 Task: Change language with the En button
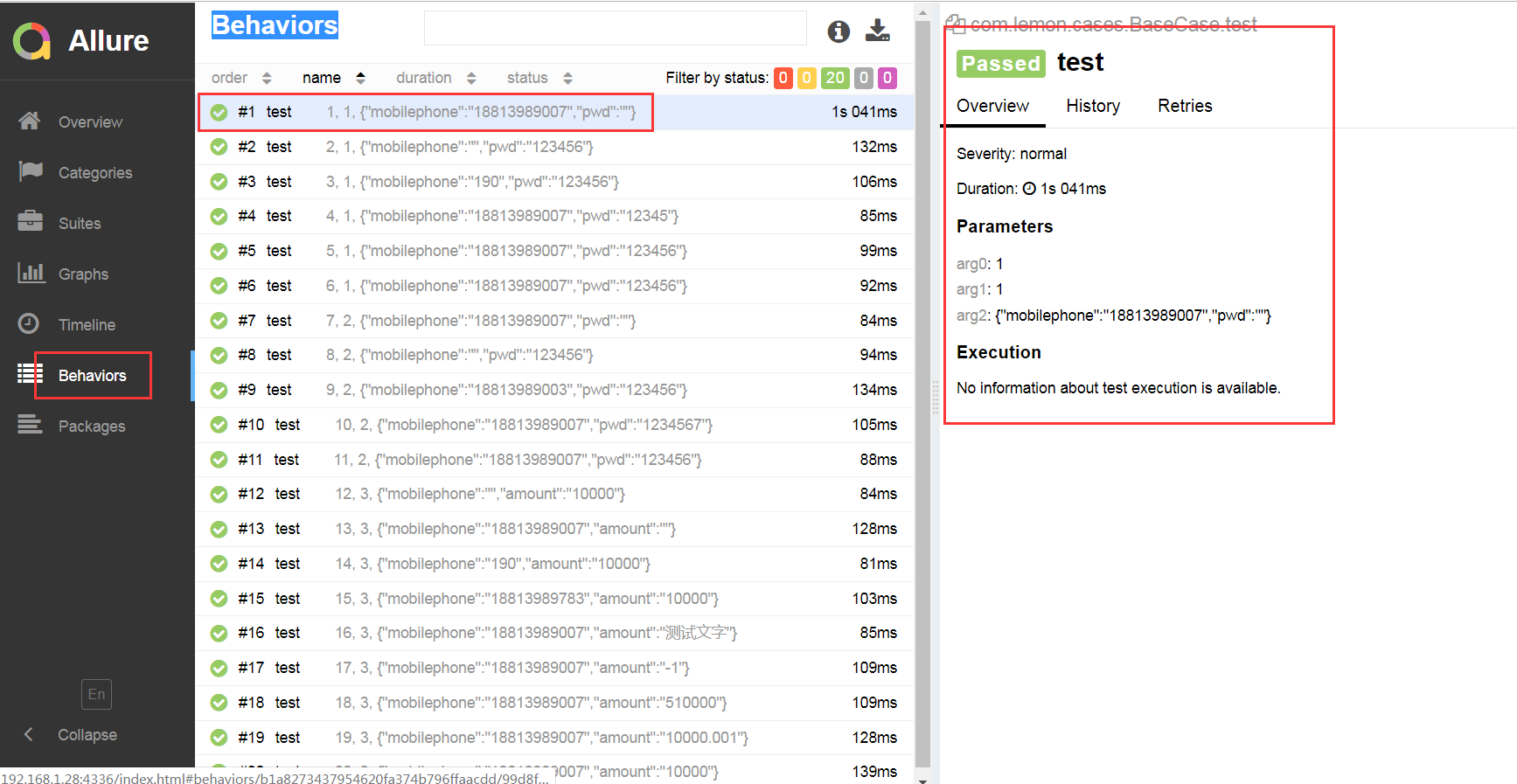point(96,694)
